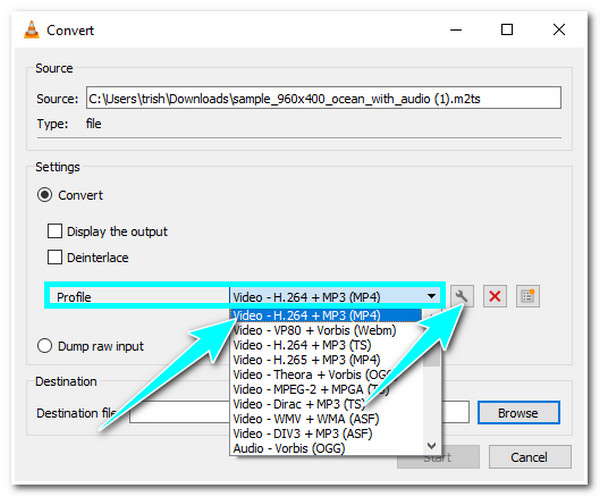Choose Audio - Vorbis (OGG) profile
The height and width of the screenshot is (497, 600).
pos(326,448)
